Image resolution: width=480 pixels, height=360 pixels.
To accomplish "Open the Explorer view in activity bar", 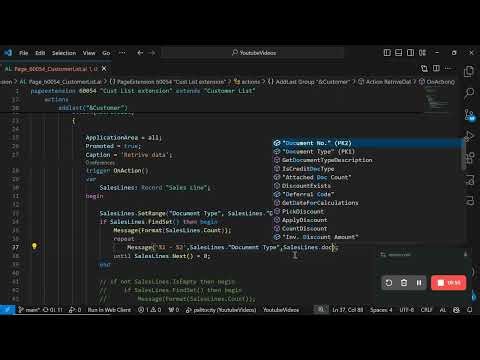I will pos(469,71).
